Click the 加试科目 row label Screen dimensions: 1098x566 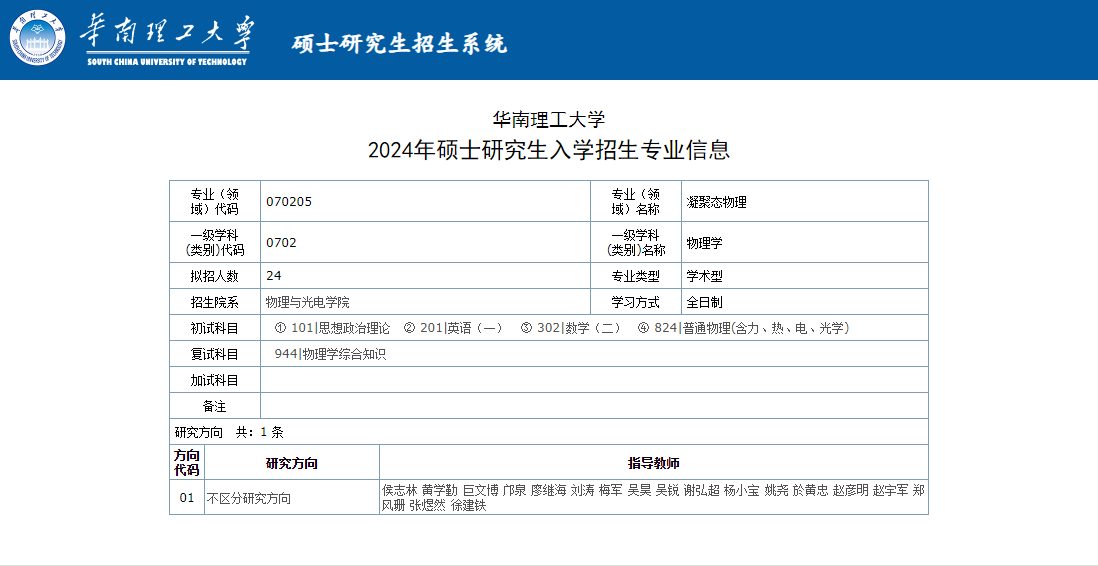pyautogui.click(x=214, y=380)
